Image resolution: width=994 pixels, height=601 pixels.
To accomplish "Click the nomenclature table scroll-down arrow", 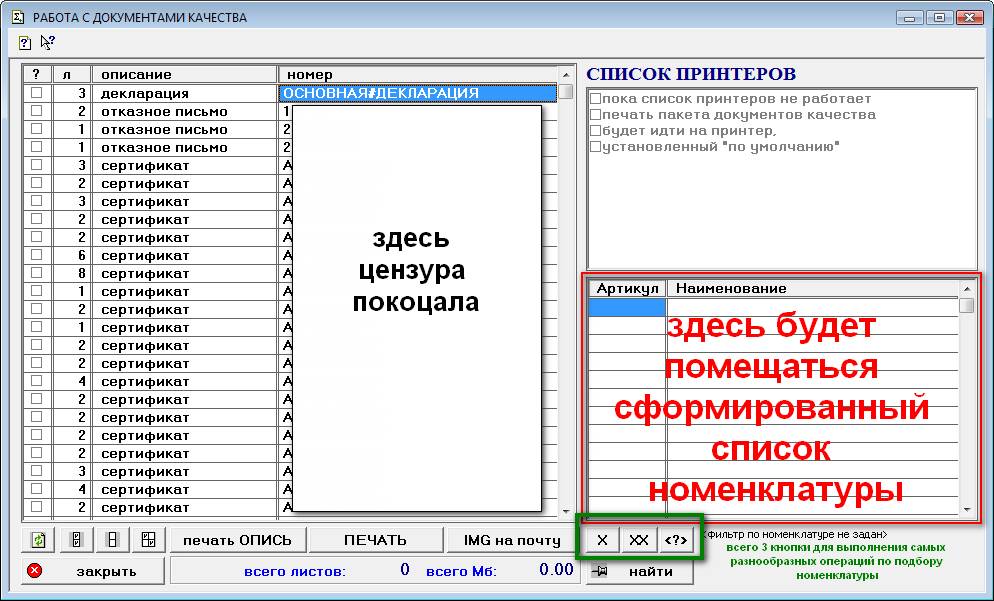I will tap(967, 509).
